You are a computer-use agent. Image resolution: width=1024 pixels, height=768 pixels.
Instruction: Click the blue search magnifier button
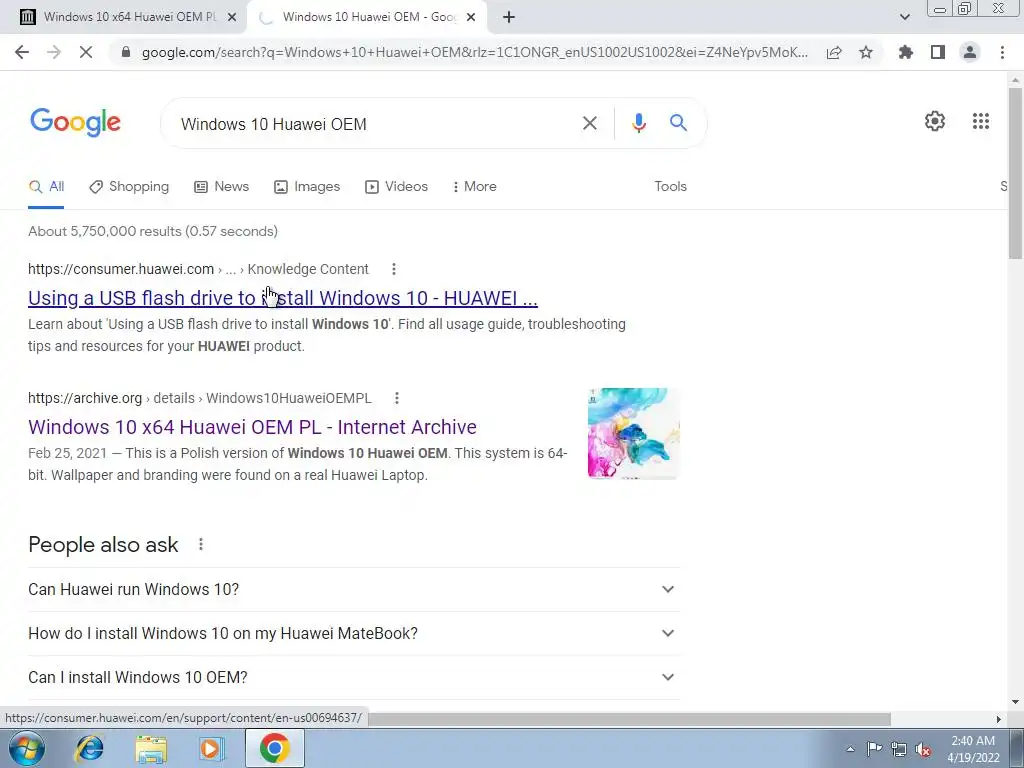(678, 122)
